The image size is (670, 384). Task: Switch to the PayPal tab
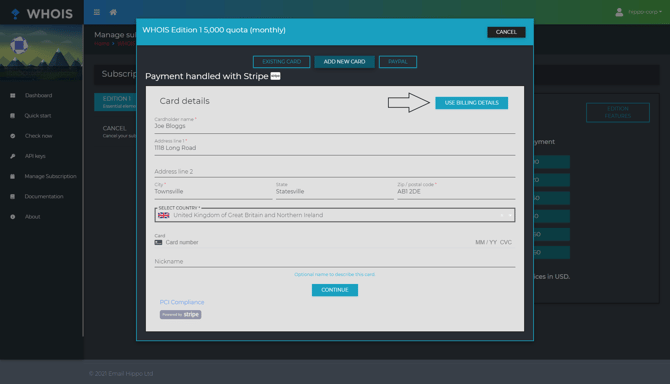click(x=398, y=62)
